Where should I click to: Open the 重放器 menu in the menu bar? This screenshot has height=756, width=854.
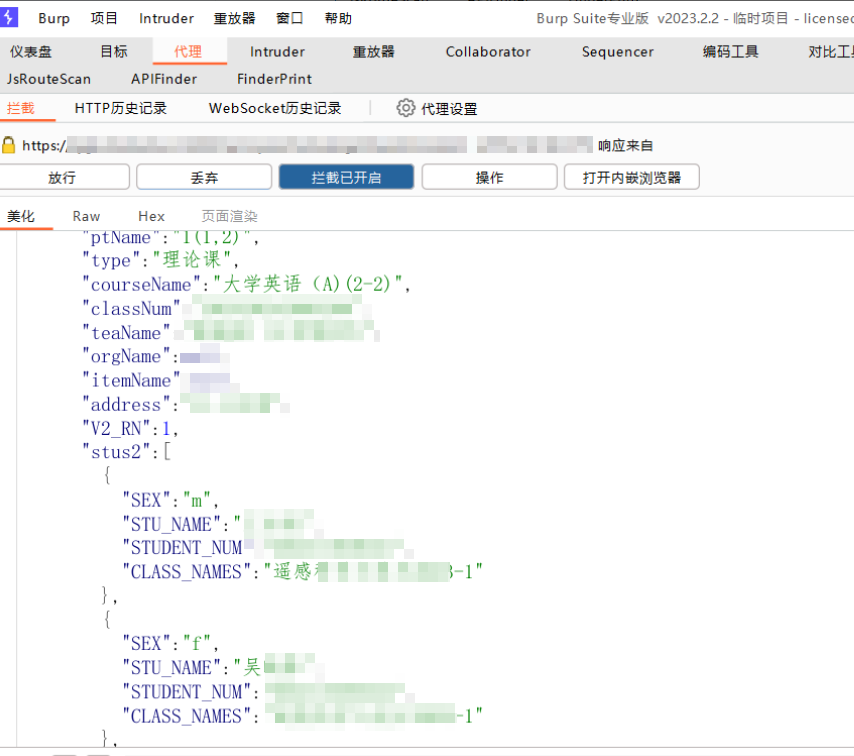pos(234,19)
